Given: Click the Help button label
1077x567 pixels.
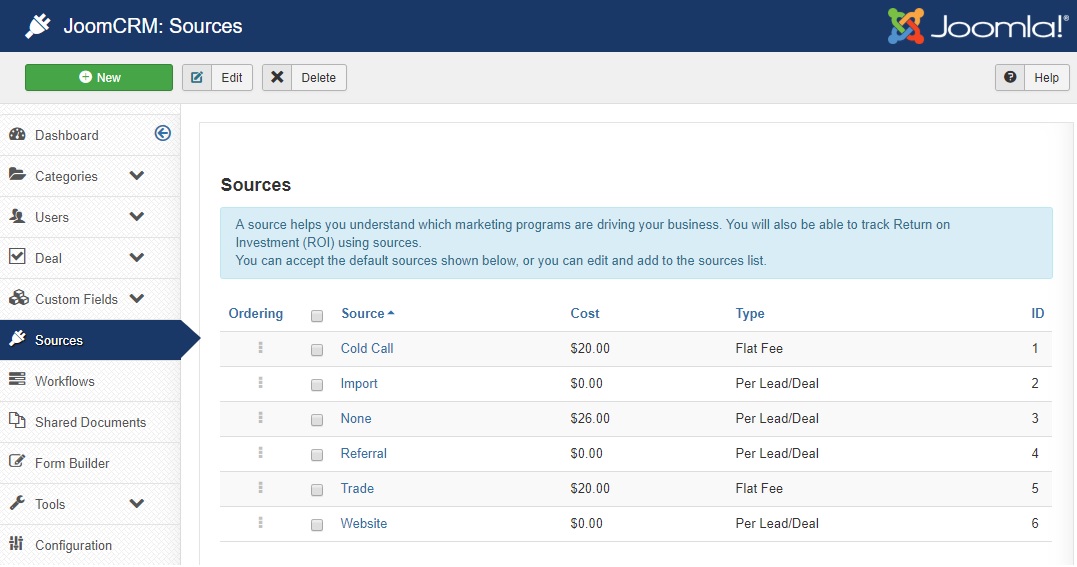Looking at the screenshot, I should coord(1046,78).
